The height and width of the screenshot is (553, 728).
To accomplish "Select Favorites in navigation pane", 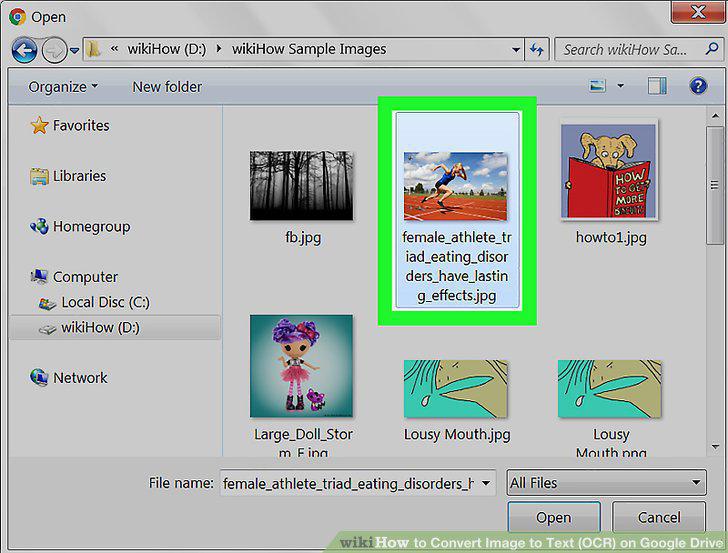I will click(x=81, y=125).
